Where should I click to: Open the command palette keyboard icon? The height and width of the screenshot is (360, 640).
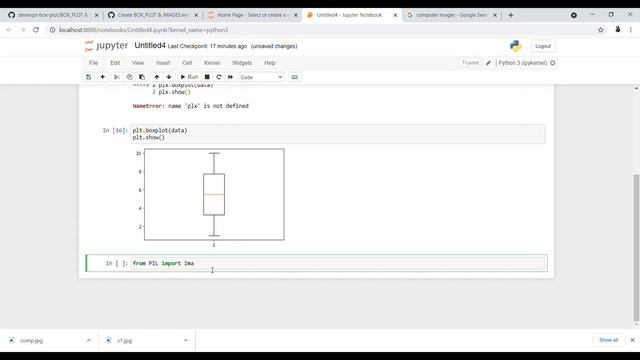[x=295, y=77]
